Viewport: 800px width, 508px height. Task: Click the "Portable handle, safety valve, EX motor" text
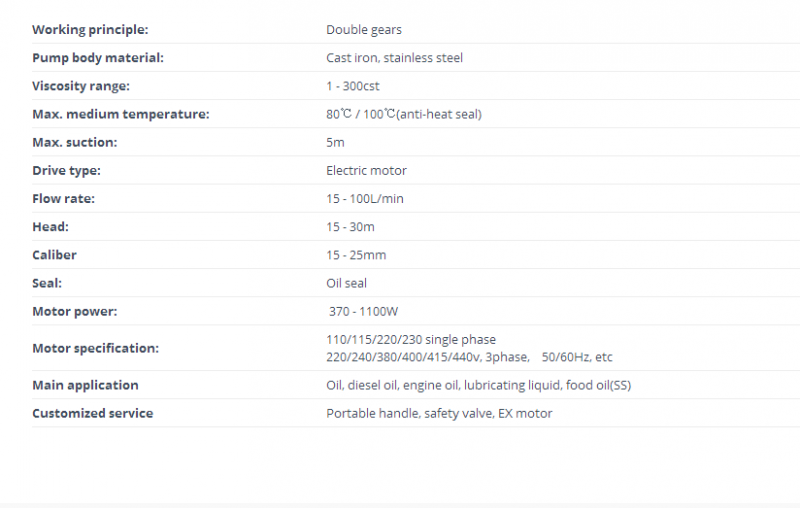coord(439,413)
